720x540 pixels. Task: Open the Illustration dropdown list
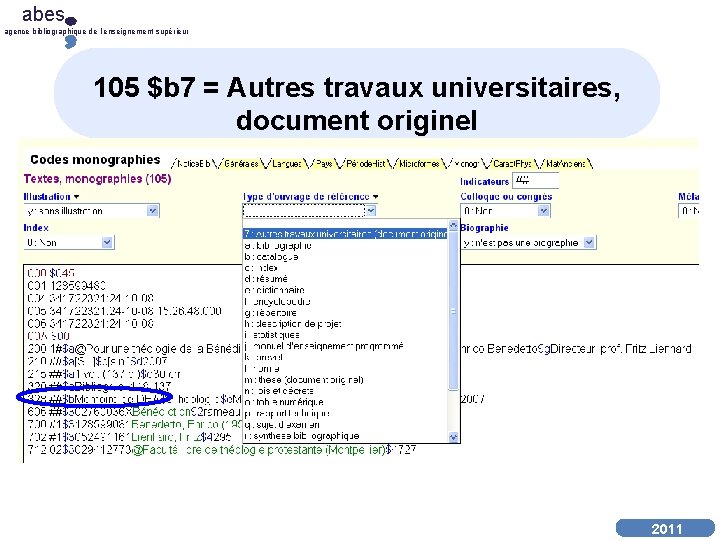pos(152,211)
